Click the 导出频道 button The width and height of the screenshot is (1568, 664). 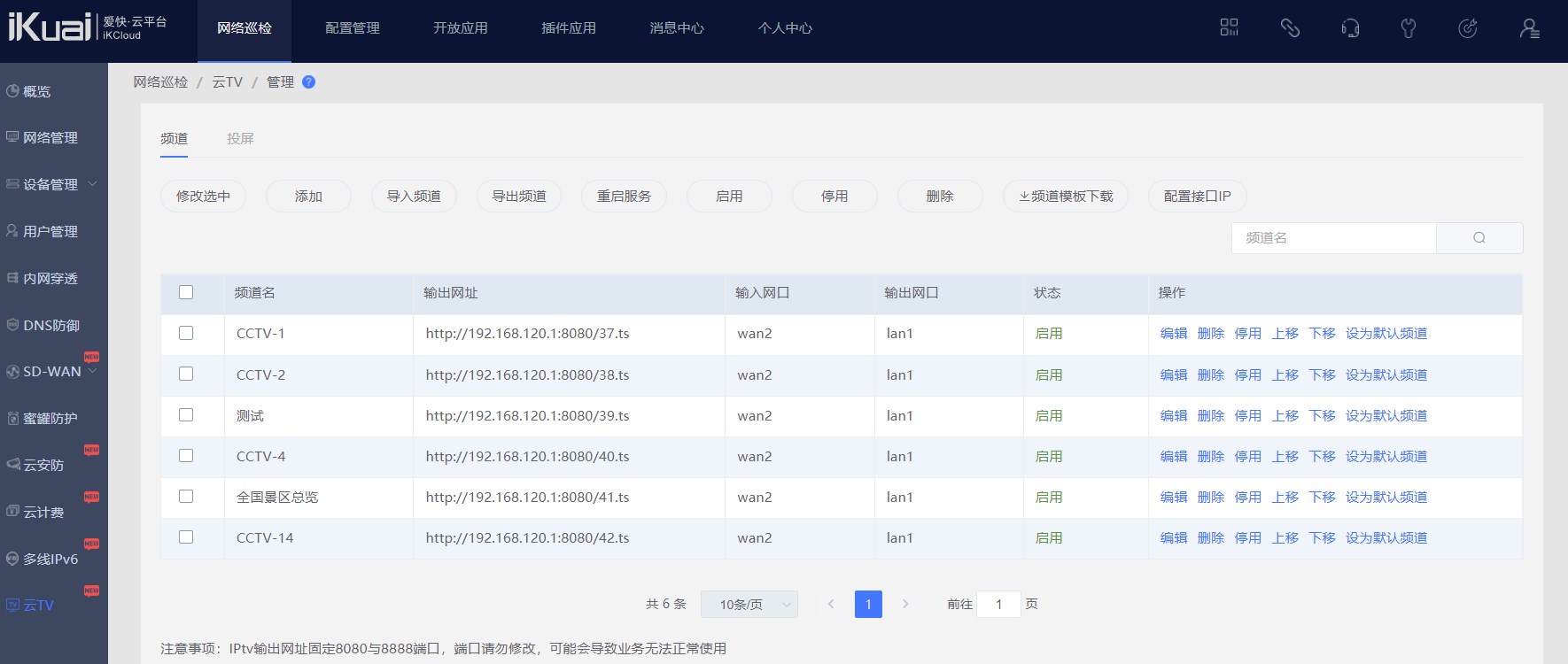[519, 196]
